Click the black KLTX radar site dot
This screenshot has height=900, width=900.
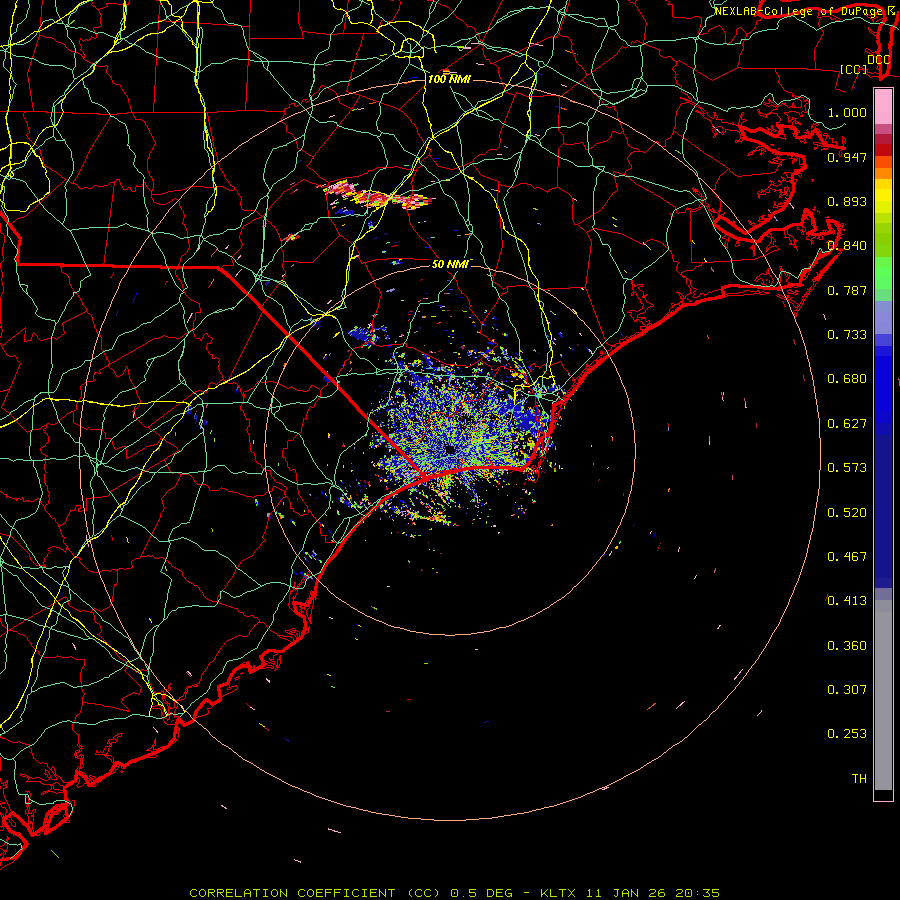[451, 450]
